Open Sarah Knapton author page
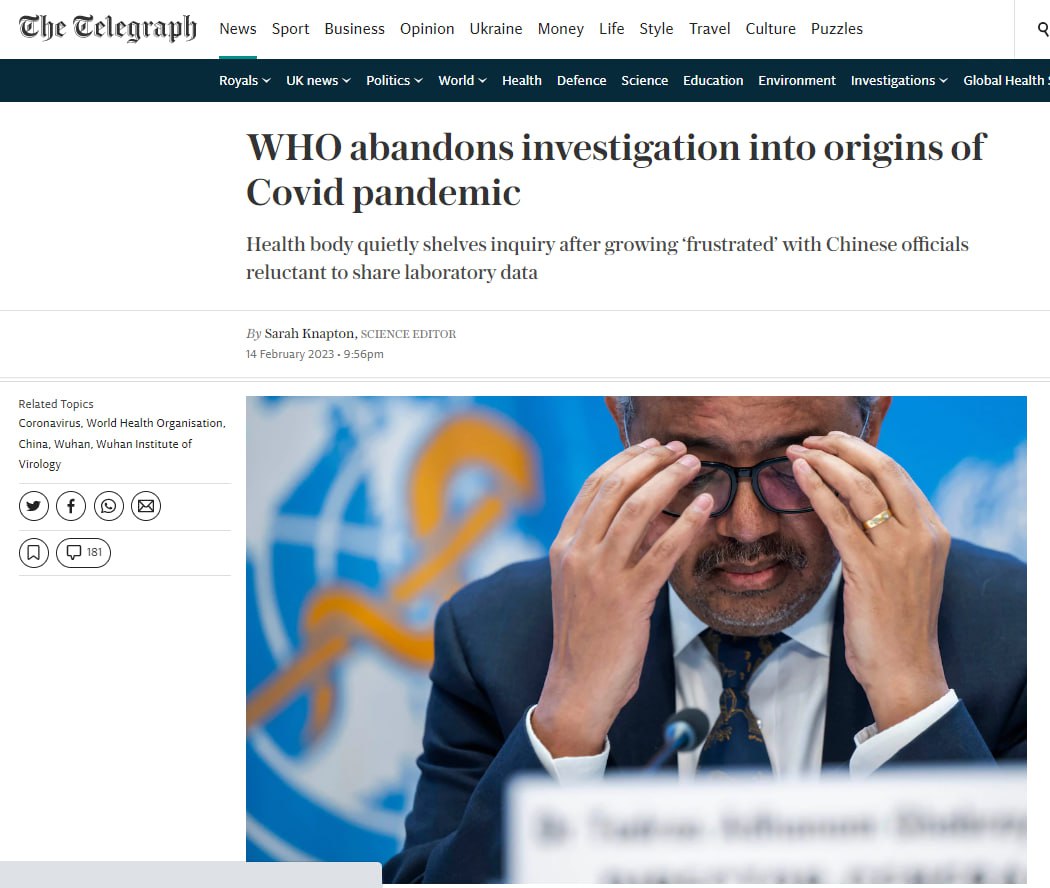 click(x=309, y=334)
